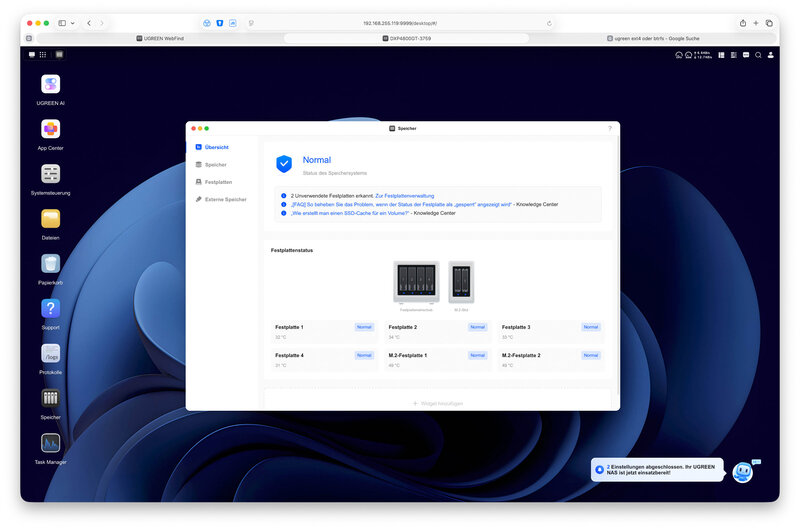Viewport: 800px width, 529px height.
Task: Open the Protokolle logs icon
Action: [x=50, y=354]
